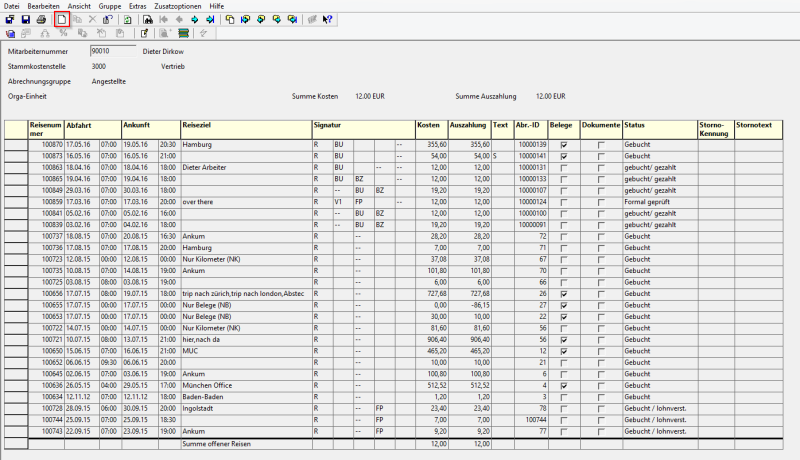Open the Hilfe menu
This screenshot has height=460, width=800.
coord(216,6)
